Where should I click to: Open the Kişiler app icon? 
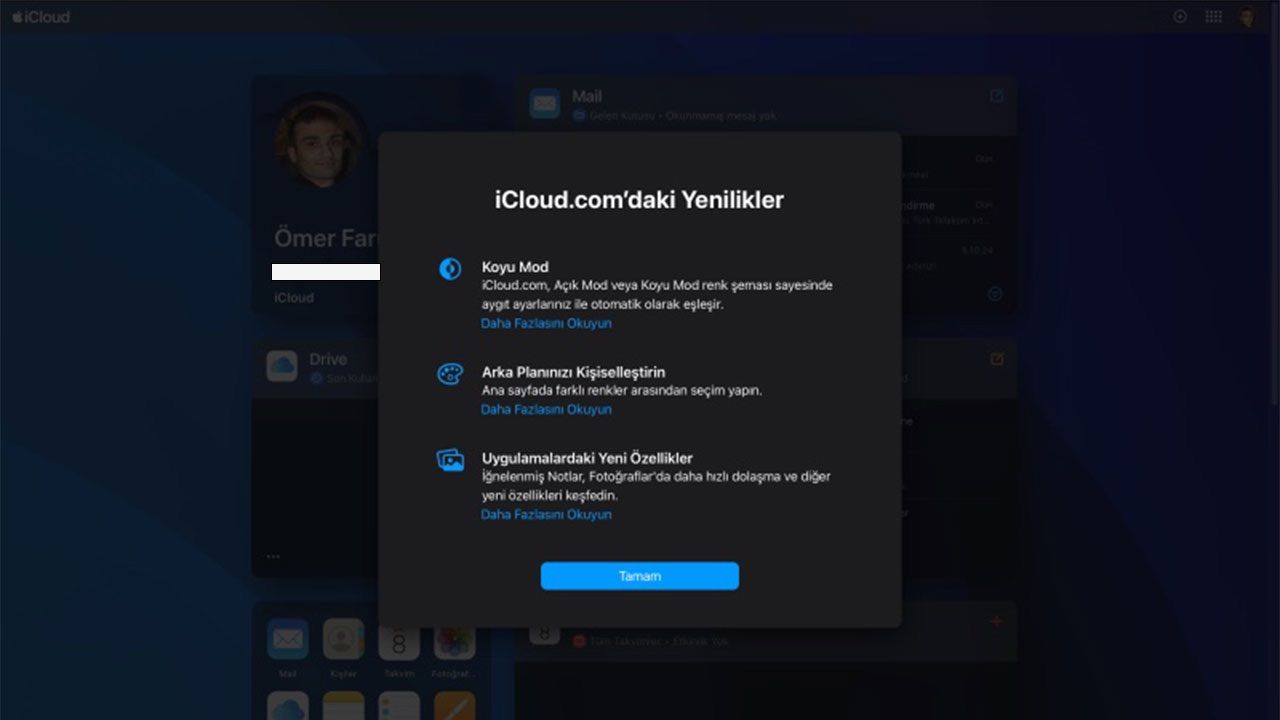point(343,638)
